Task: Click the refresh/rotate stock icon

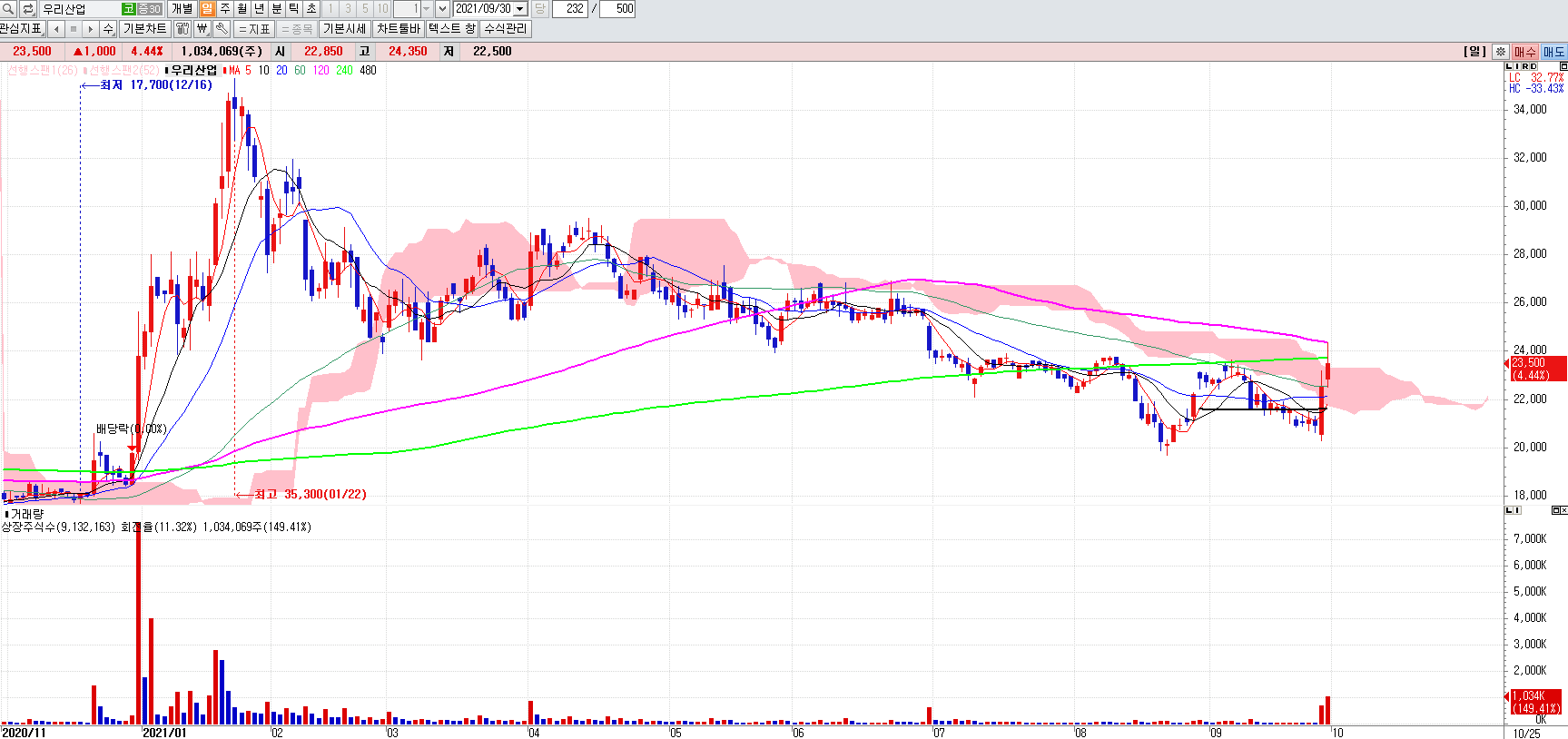Action: (27, 9)
